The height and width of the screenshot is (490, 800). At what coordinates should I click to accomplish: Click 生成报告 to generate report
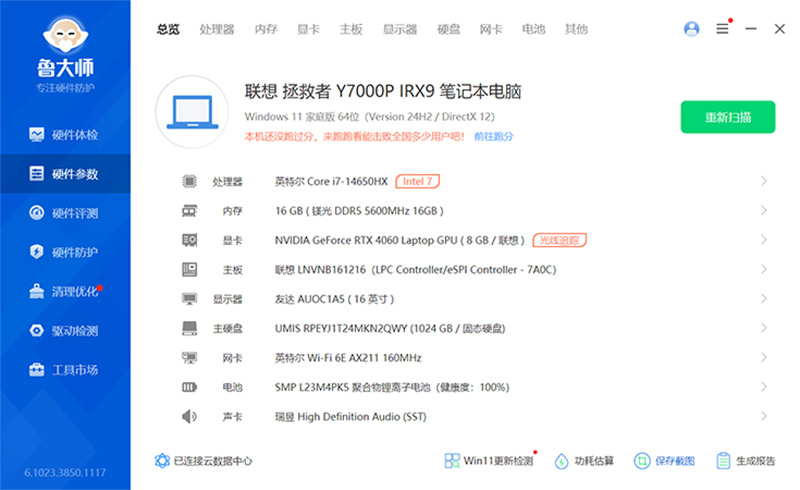745,461
